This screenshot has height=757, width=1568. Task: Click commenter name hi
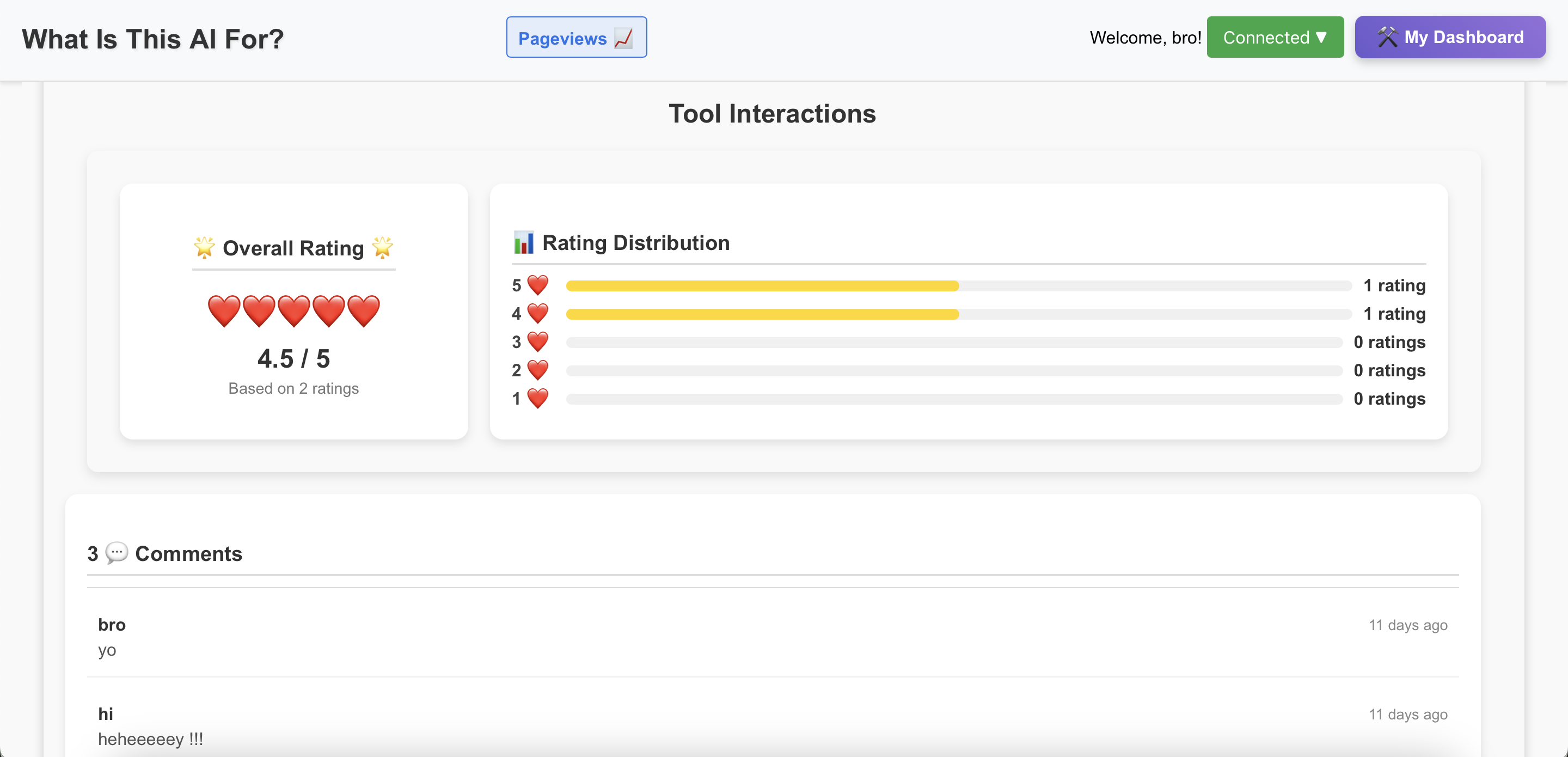coord(105,714)
